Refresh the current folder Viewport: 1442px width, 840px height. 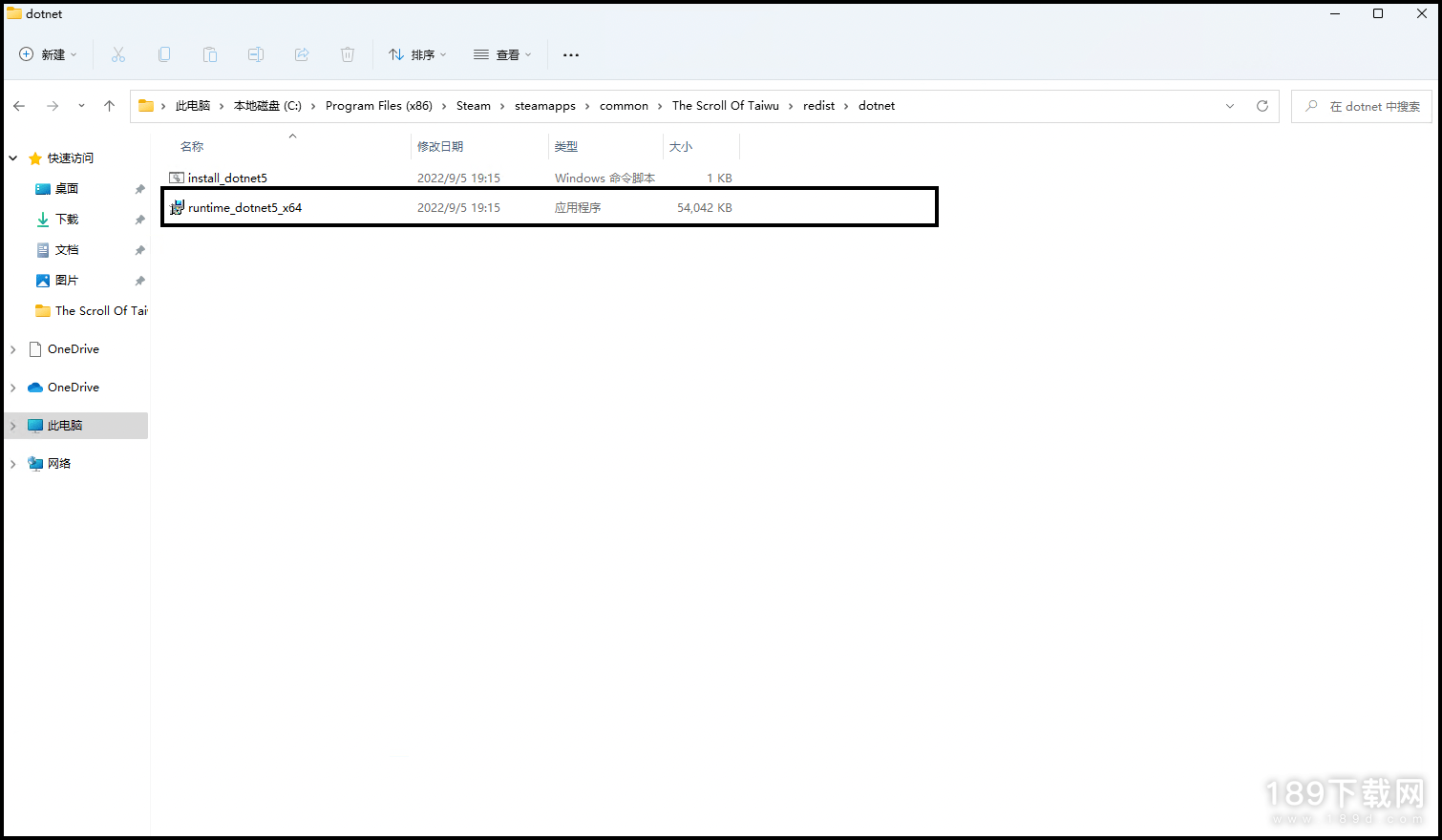(1262, 106)
